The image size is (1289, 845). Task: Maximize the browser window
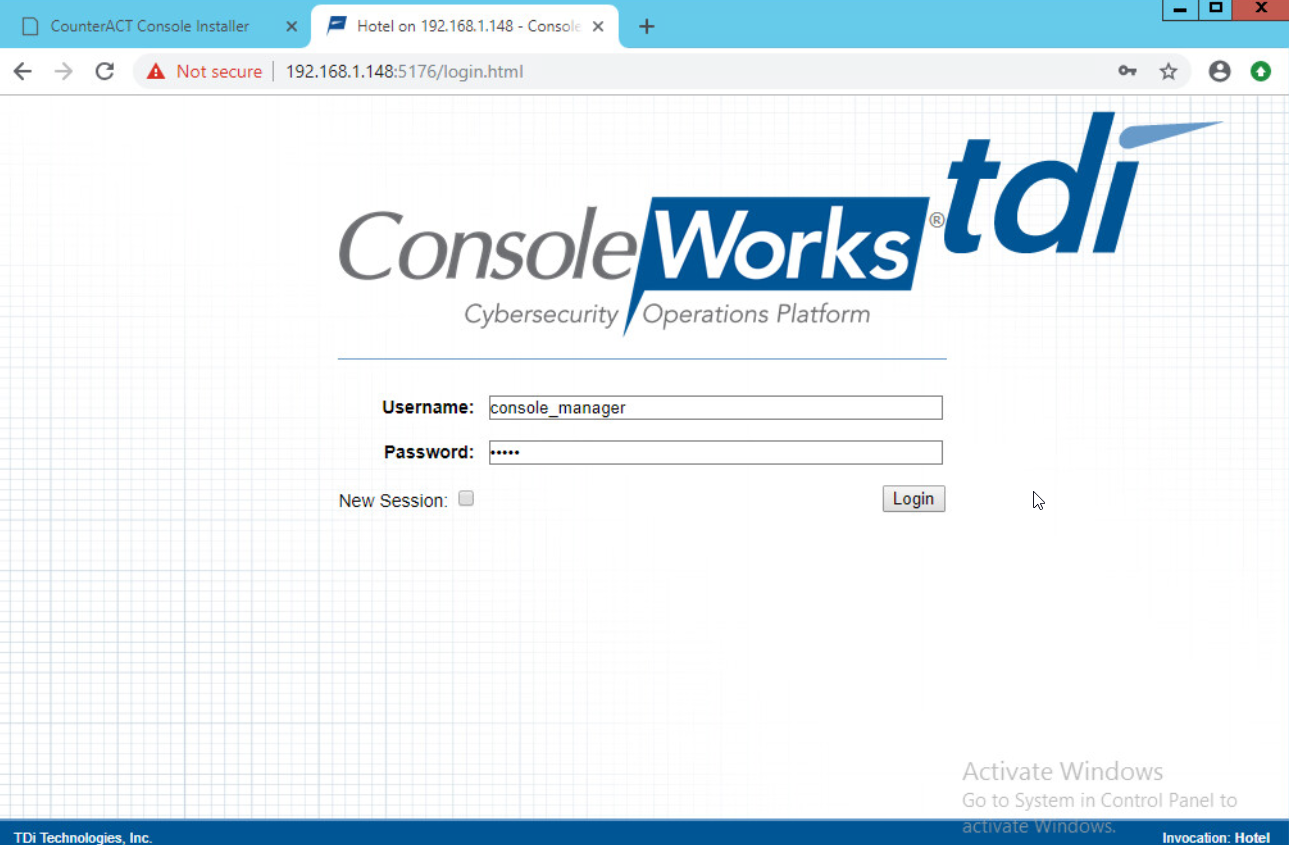pos(1216,9)
